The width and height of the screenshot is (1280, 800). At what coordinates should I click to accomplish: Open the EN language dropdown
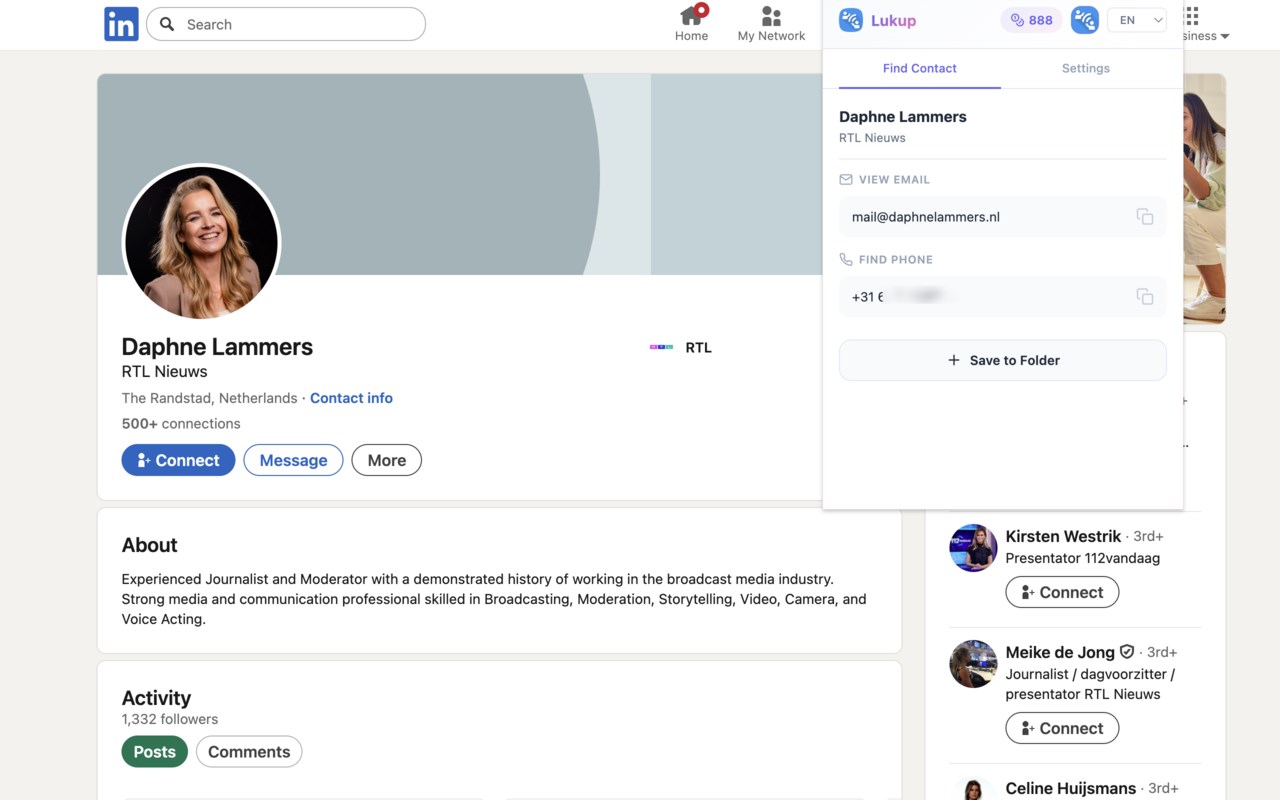pyautogui.click(x=1137, y=20)
